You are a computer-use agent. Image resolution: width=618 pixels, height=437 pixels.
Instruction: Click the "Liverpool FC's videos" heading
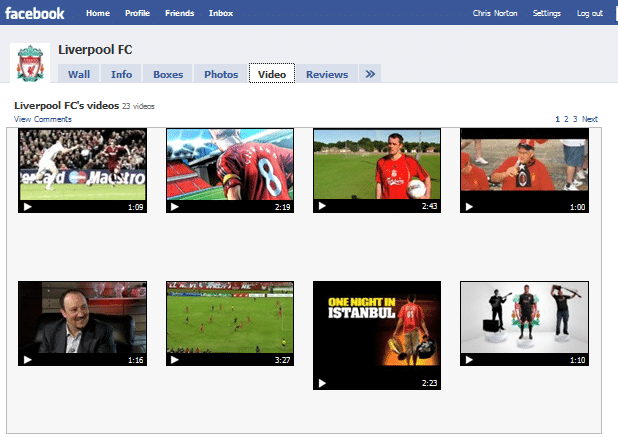point(66,106)
